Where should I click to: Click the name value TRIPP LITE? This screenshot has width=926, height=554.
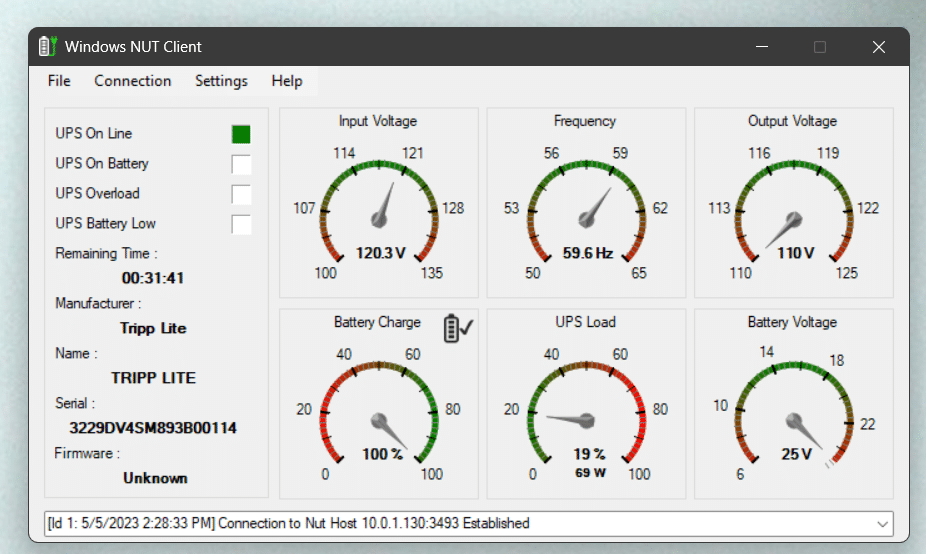click(154, 378)
